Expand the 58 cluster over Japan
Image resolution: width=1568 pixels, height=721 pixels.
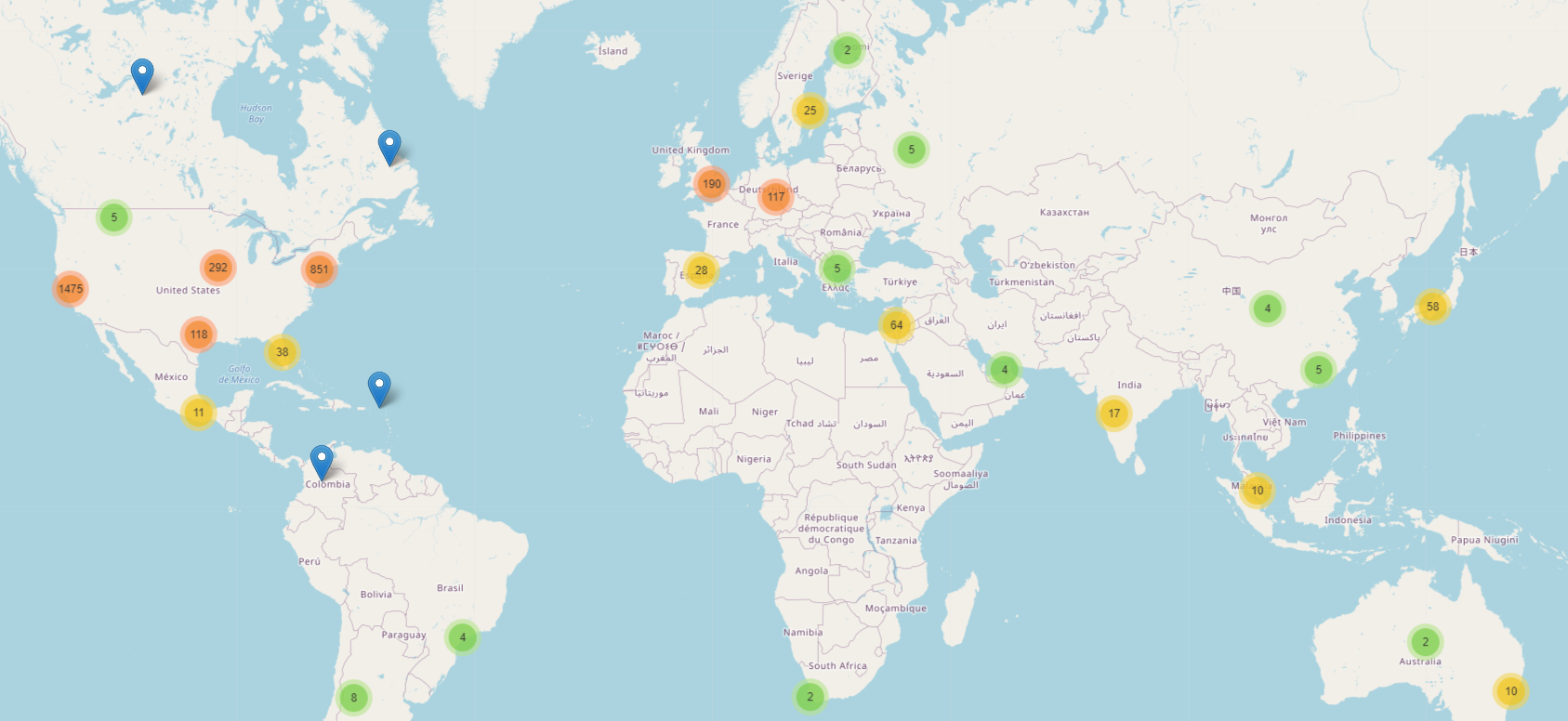[x=1432, y=307]
